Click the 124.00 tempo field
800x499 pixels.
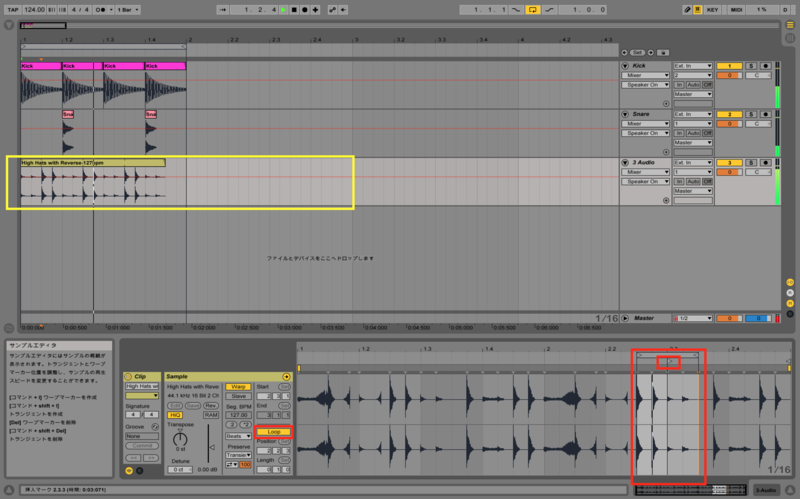click(34, 10)
